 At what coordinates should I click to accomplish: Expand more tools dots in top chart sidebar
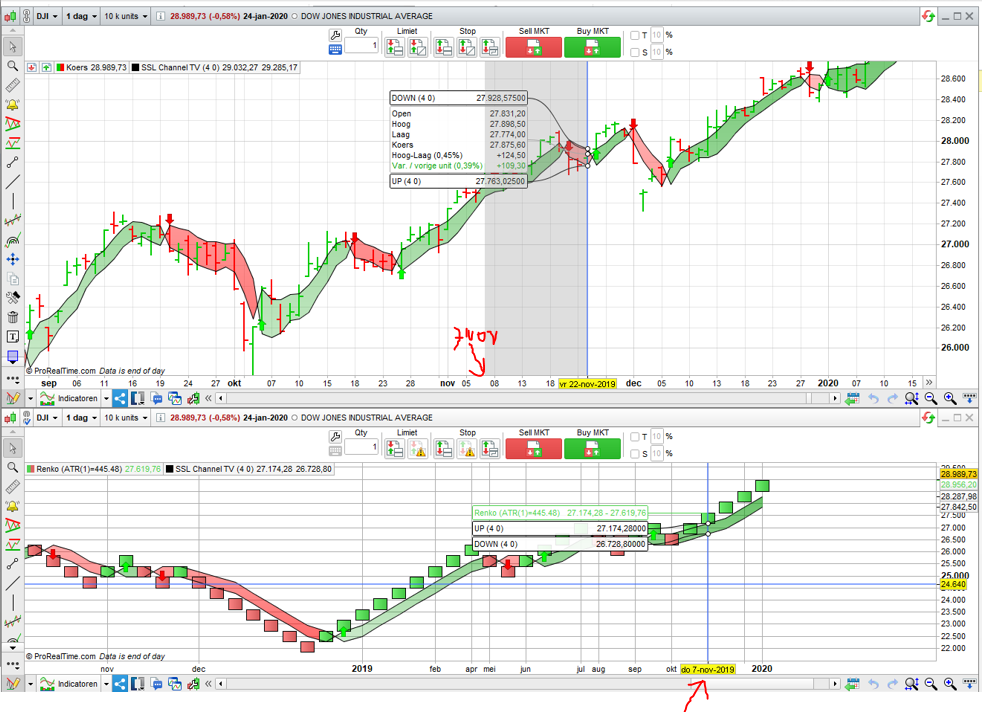click(13, 379)
